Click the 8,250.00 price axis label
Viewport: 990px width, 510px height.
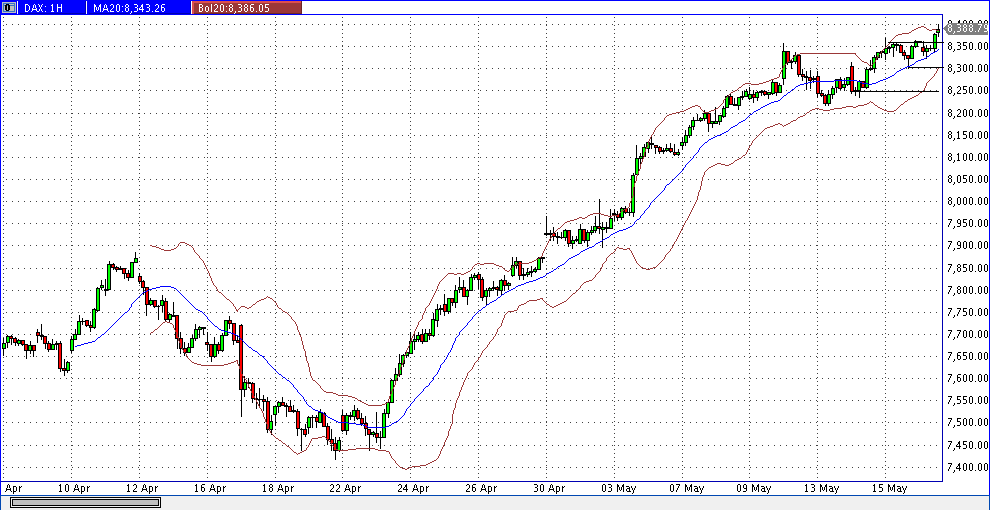(967, 90)
